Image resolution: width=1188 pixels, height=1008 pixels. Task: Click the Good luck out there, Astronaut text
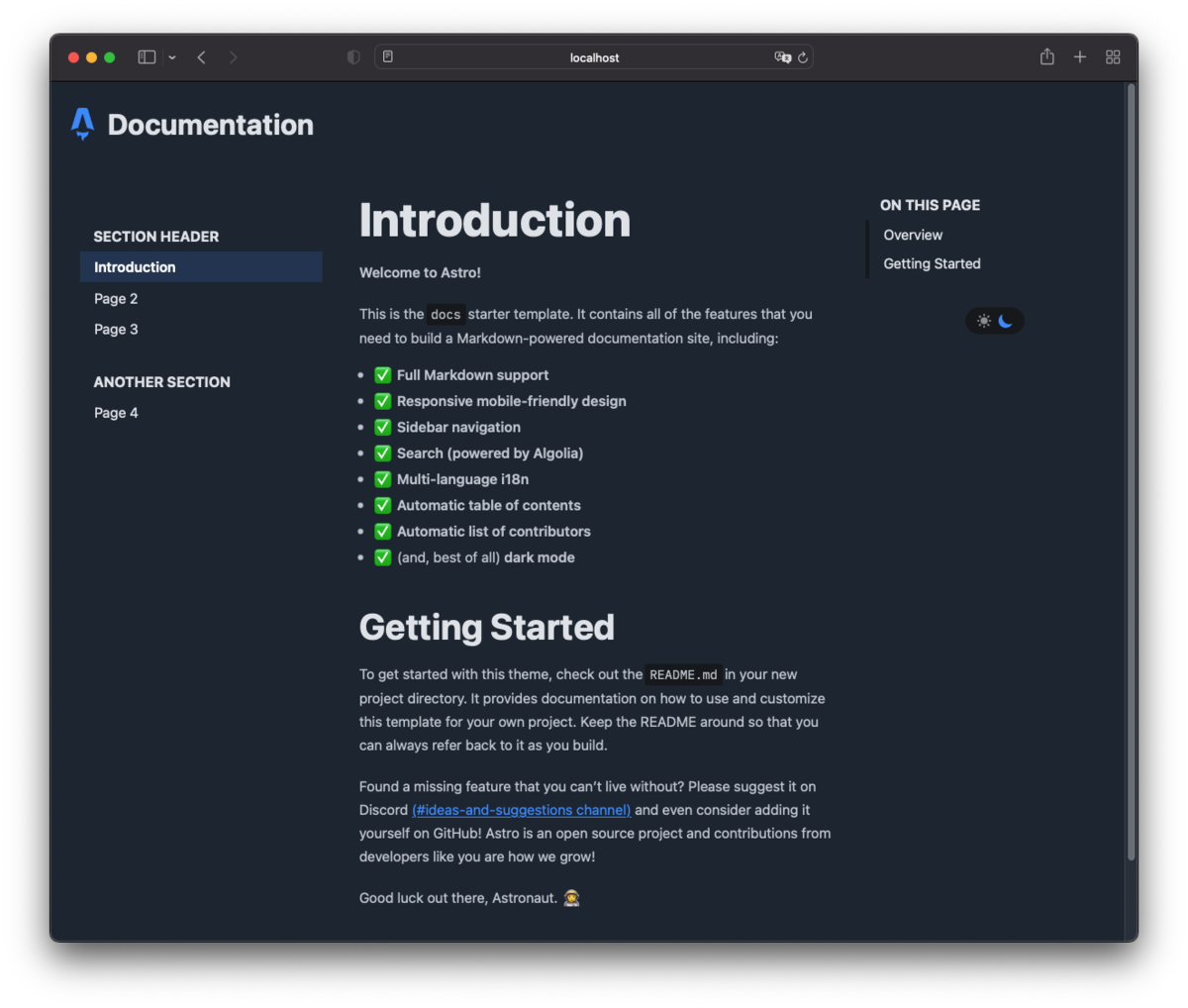(458, 898)
